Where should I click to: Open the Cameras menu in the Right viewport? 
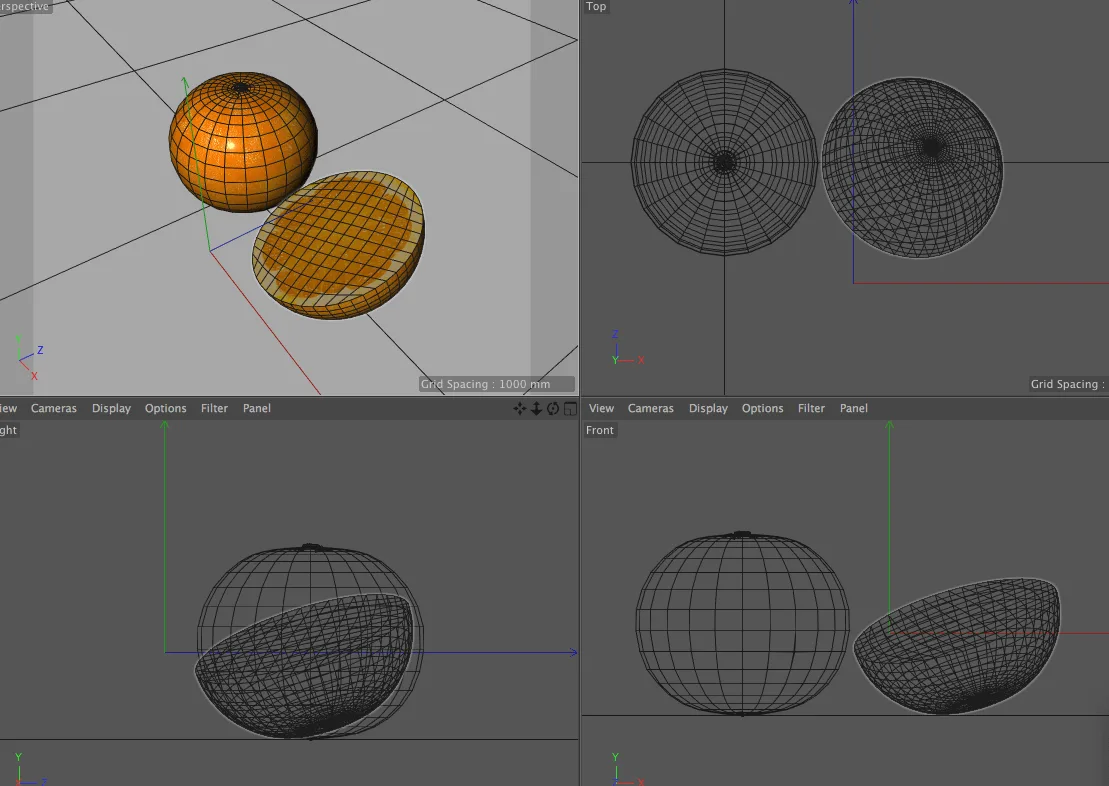coord(53,408)
